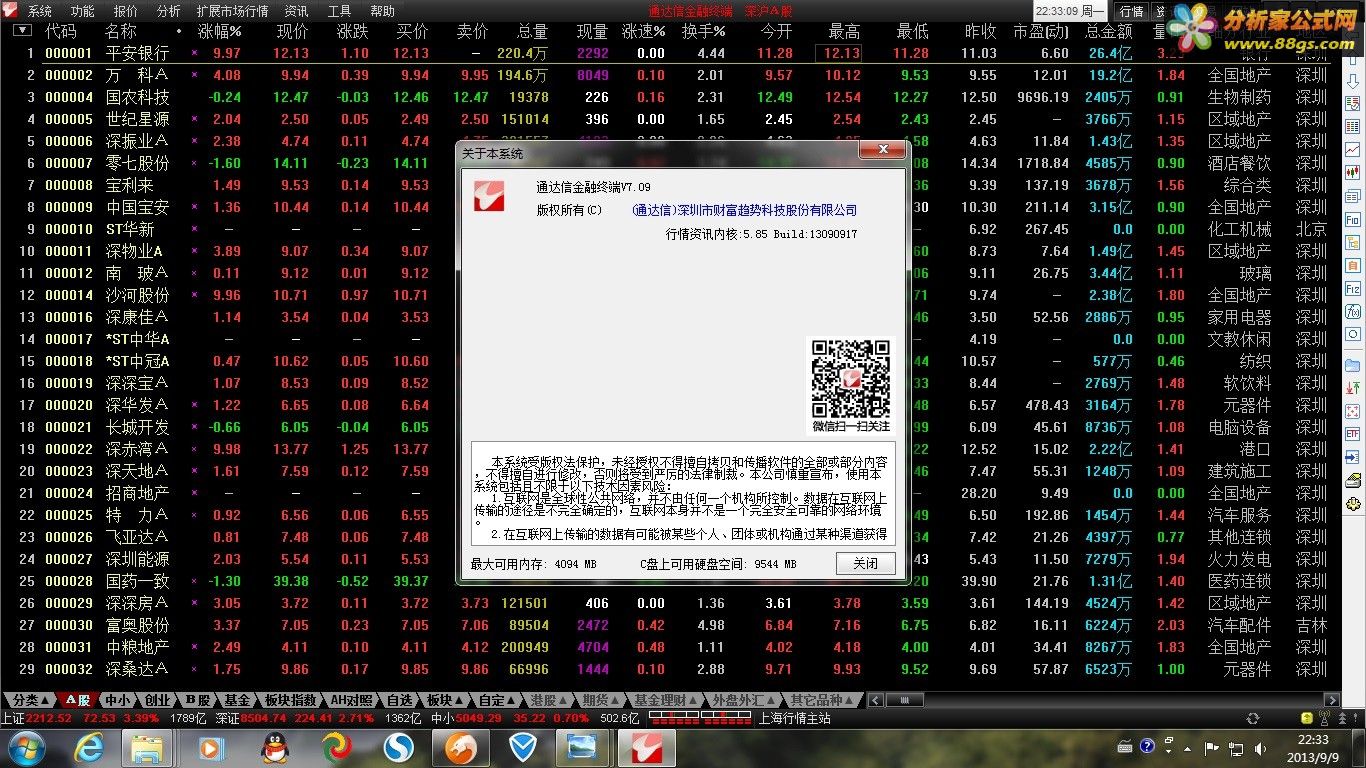The width and height of the screenshot is (1366, 768).
Task: Switch to the 创业 bottom tab
Action: (158, 700)
